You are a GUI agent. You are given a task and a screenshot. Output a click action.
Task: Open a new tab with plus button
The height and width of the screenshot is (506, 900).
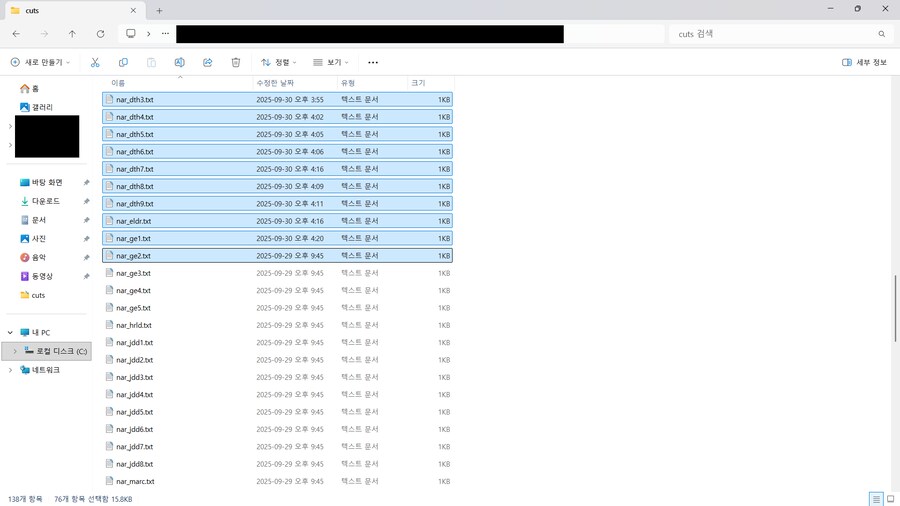pos(159,10)
